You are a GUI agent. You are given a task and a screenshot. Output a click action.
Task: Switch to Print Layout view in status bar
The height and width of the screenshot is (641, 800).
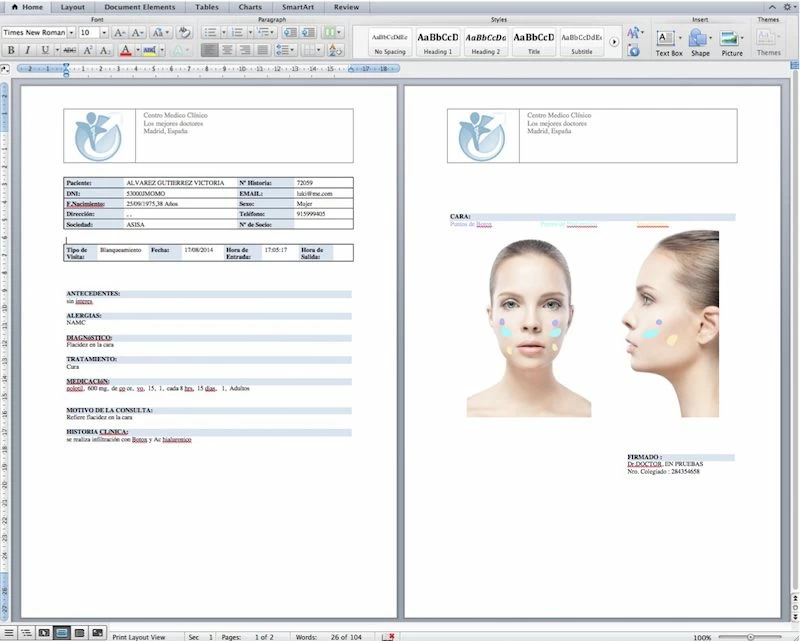point(62,633)
